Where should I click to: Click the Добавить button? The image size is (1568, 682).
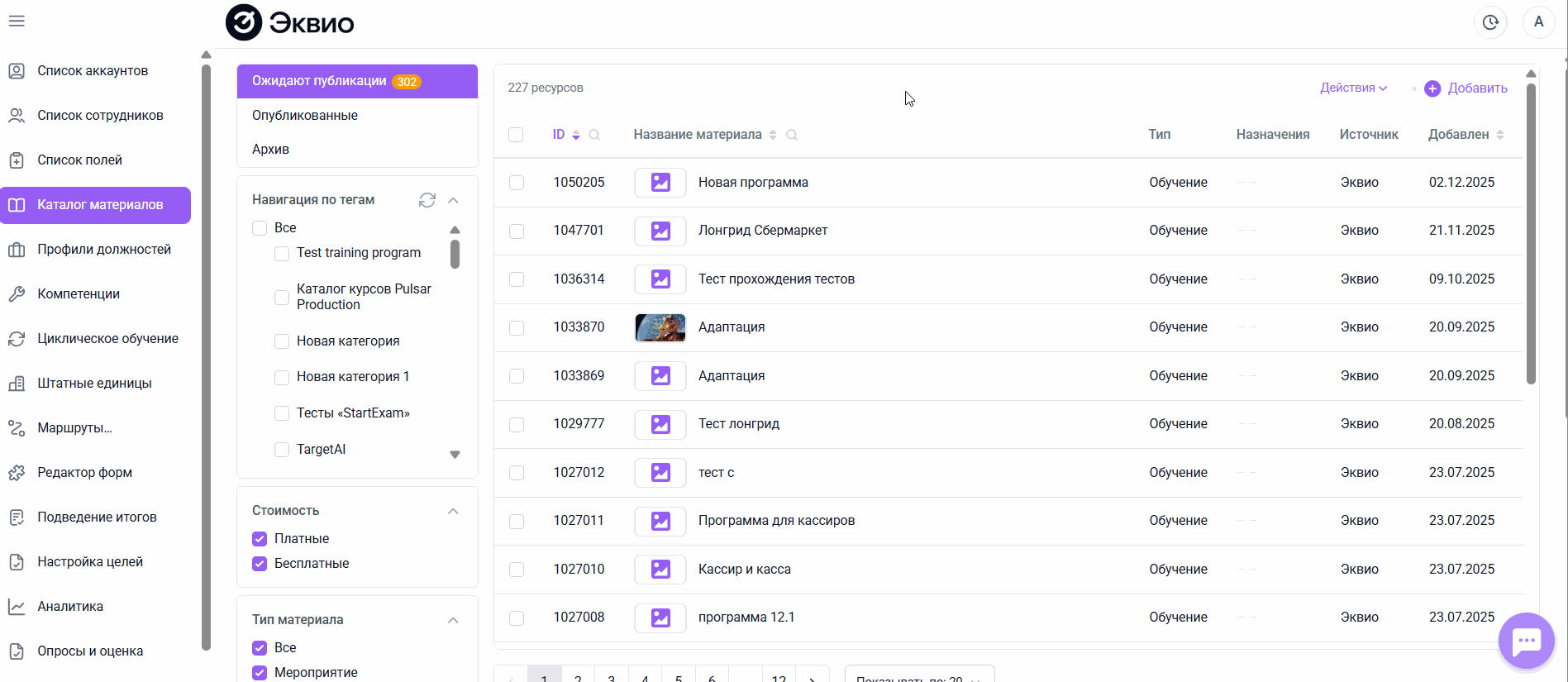point(1466,88)
